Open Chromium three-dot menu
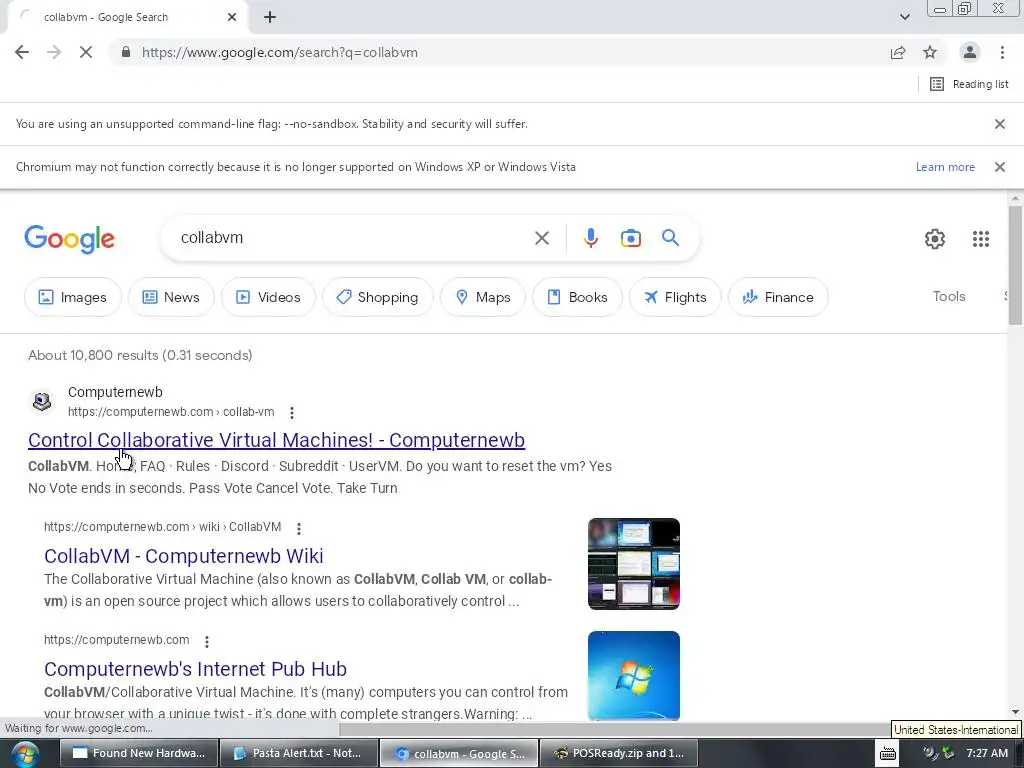Viewport: 1024px width, 768px height. 1002,52
